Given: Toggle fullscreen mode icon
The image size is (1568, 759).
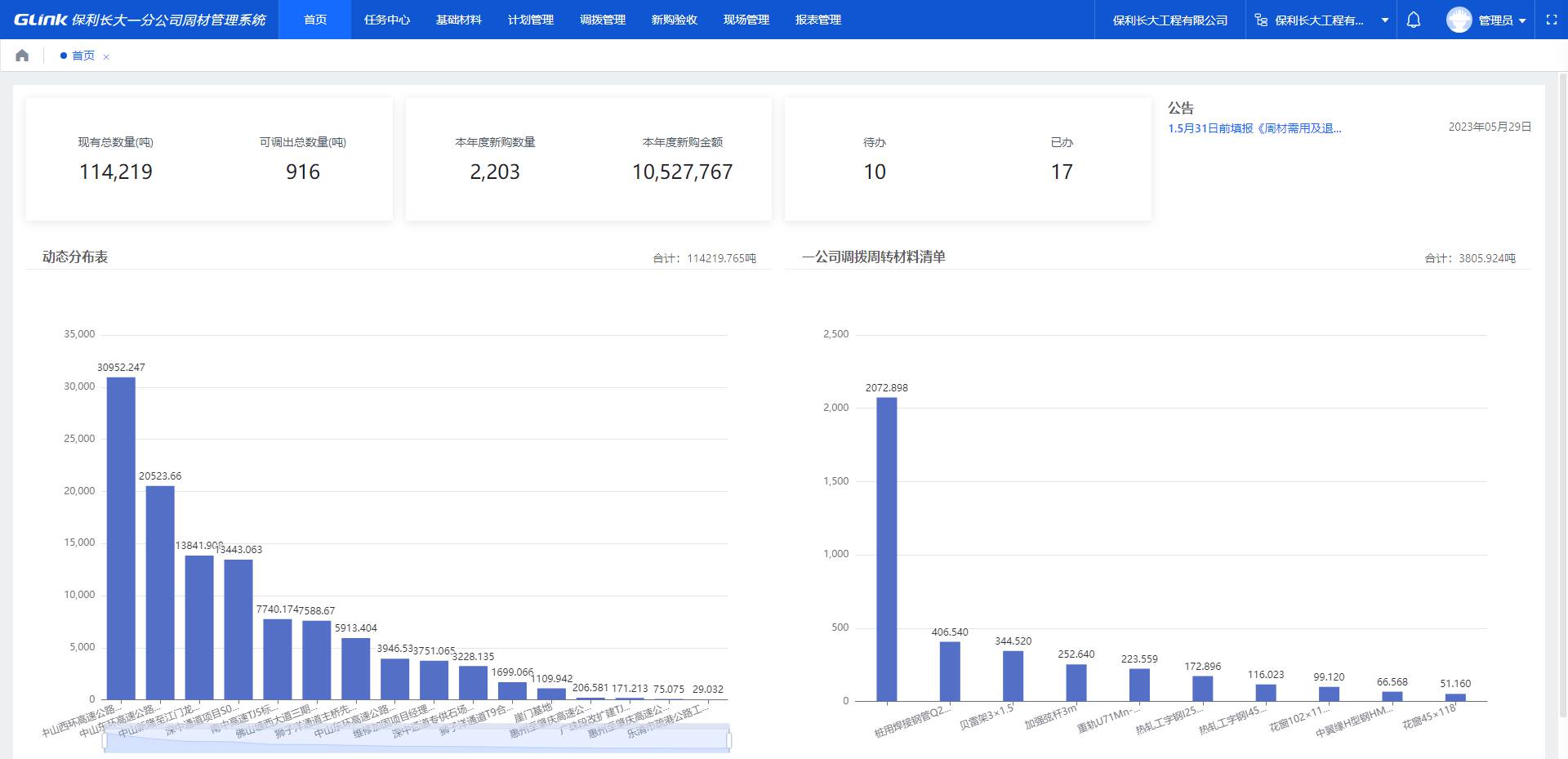Looking at the screenshot, I should [1552, 20].
